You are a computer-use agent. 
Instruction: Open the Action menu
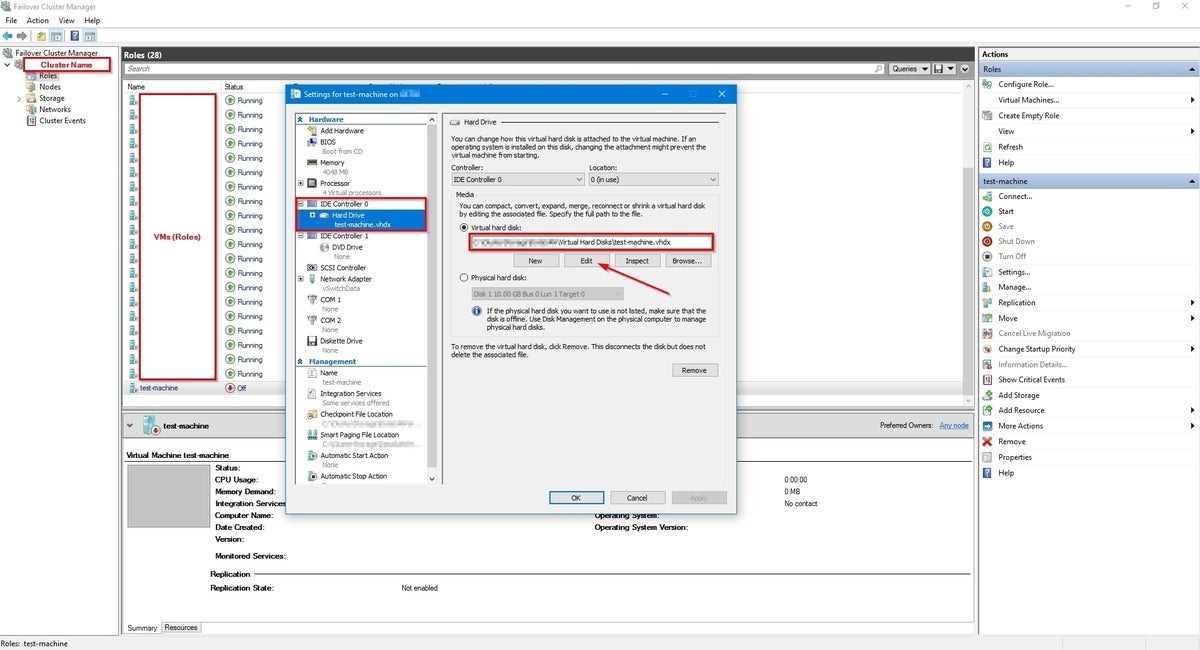click(x=38, y=20)
